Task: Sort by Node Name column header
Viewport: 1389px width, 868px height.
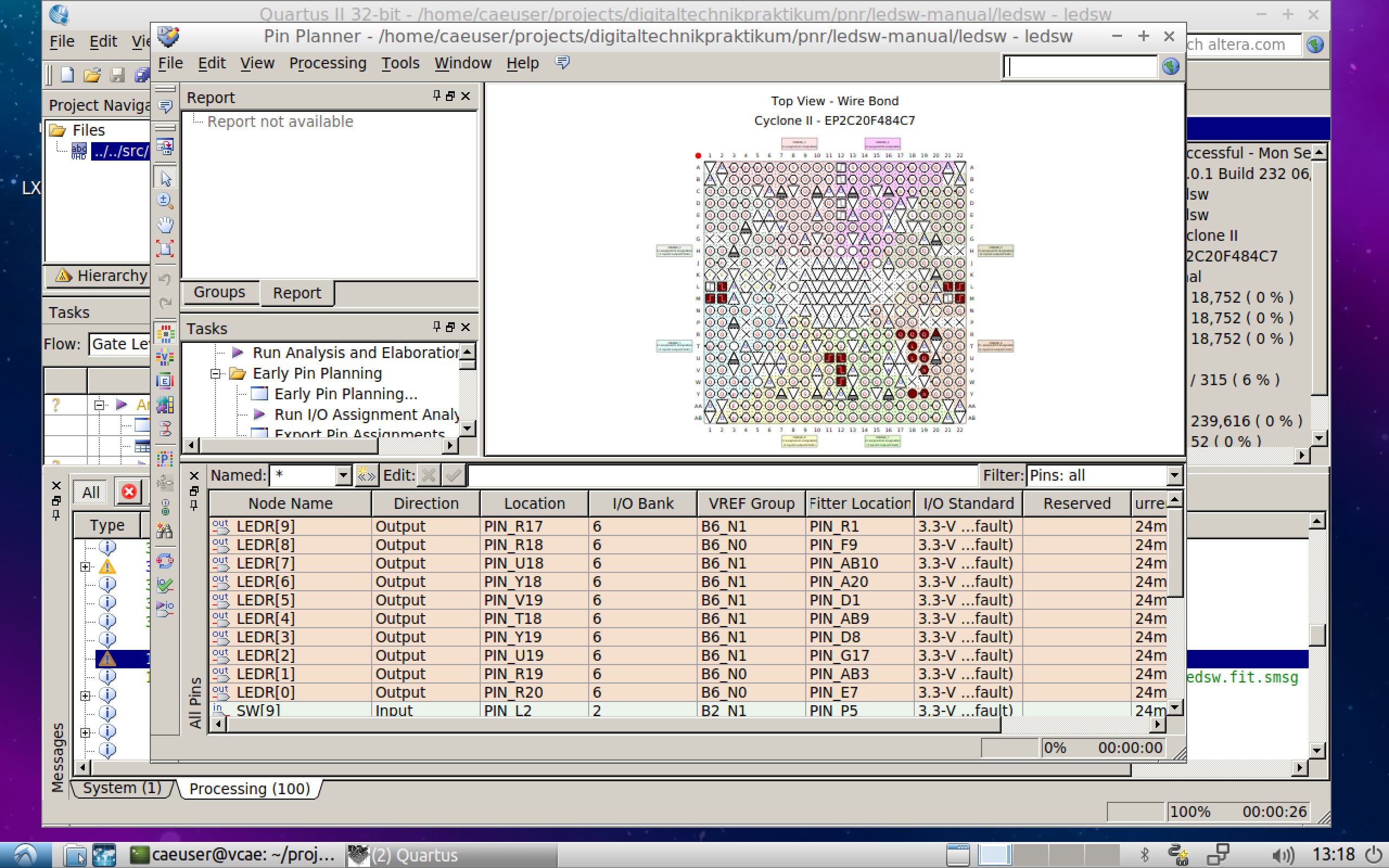Action: pos(290,503)
